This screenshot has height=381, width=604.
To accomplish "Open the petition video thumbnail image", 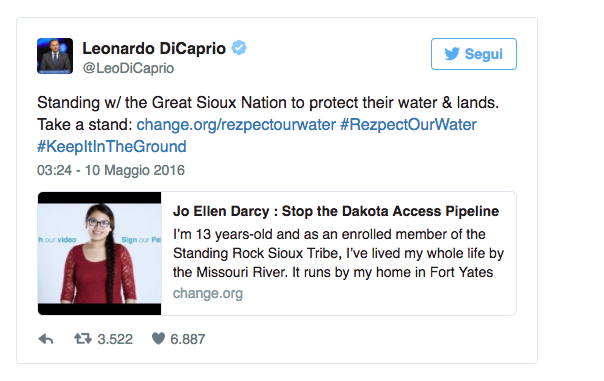I will [99, 253].
